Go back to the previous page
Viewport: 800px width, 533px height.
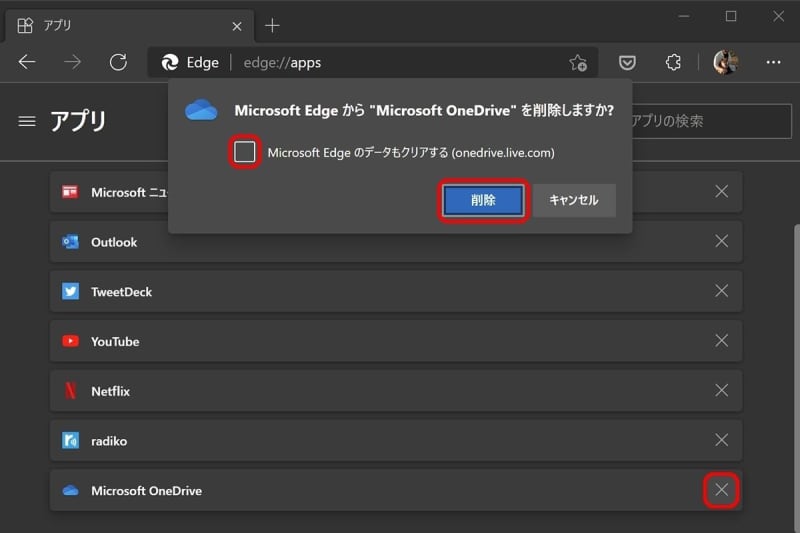(x=27, y=62)
